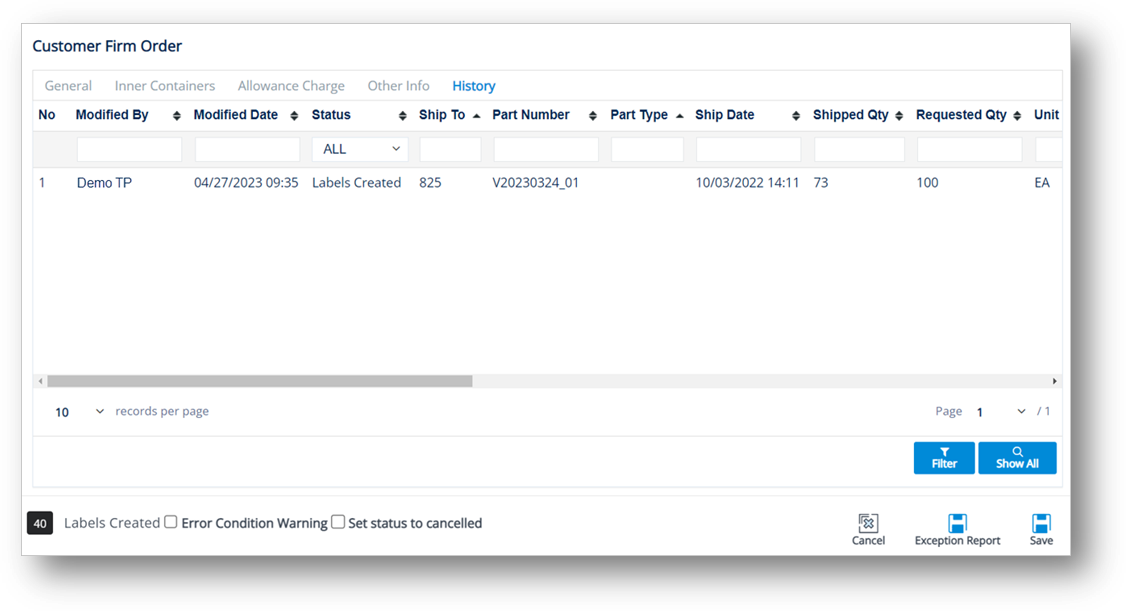This screenshot has height=611, width=1126.
Task: Click the Demo TP cell
Action: (104, 182)
